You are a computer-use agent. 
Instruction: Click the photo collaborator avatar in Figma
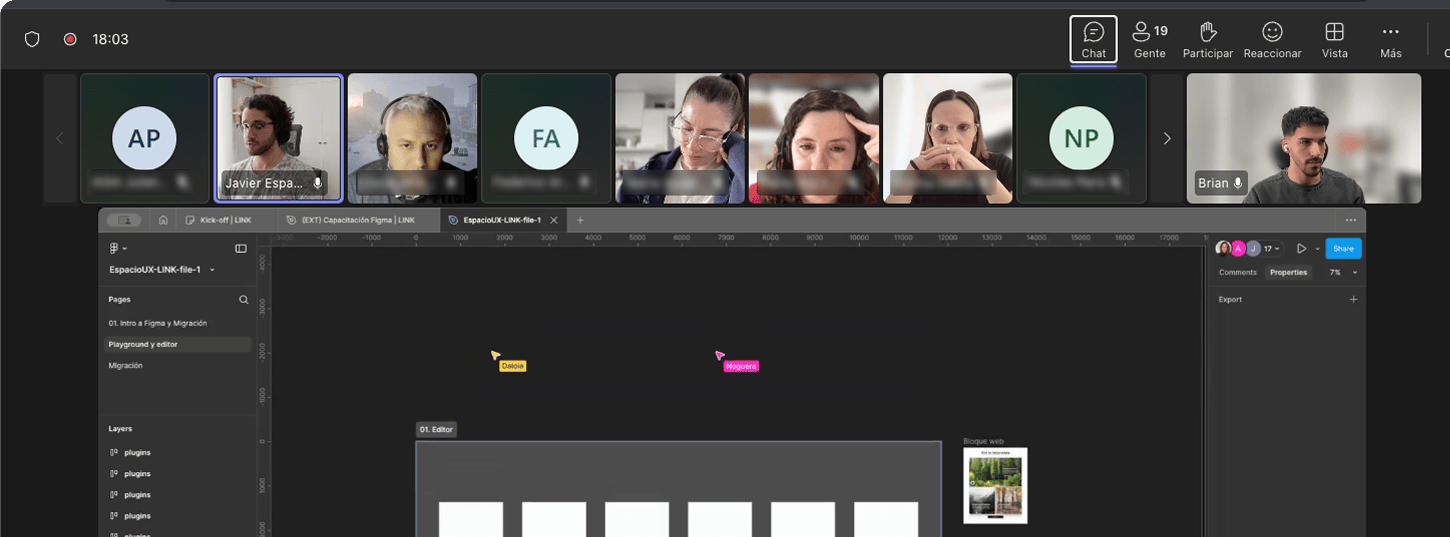pos(1223,248)
